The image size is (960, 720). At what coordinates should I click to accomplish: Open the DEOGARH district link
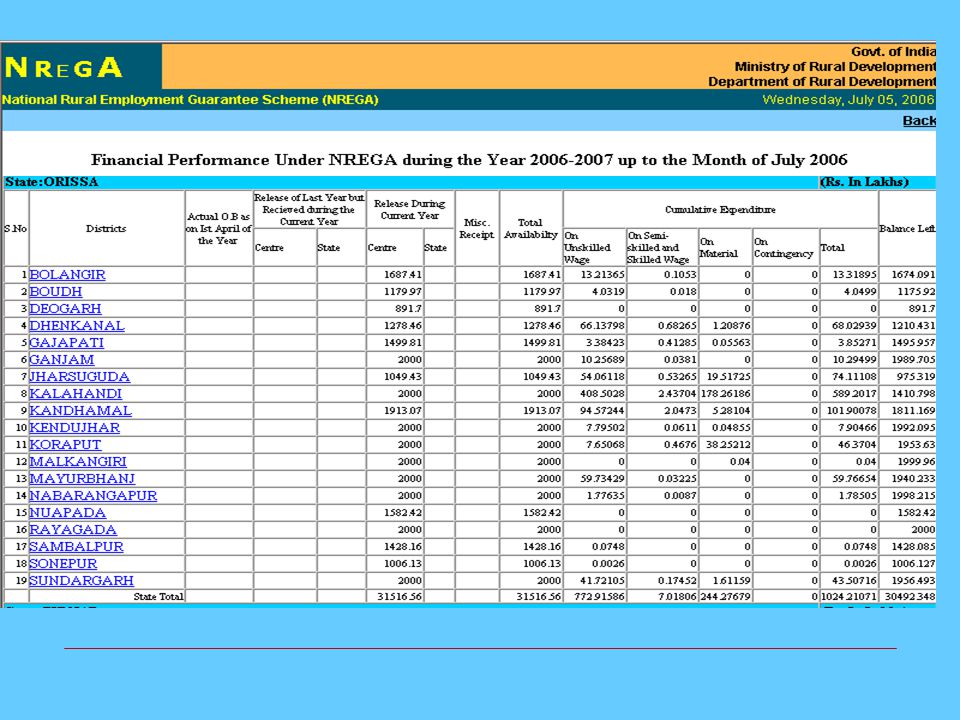click(x=66, y=309)
